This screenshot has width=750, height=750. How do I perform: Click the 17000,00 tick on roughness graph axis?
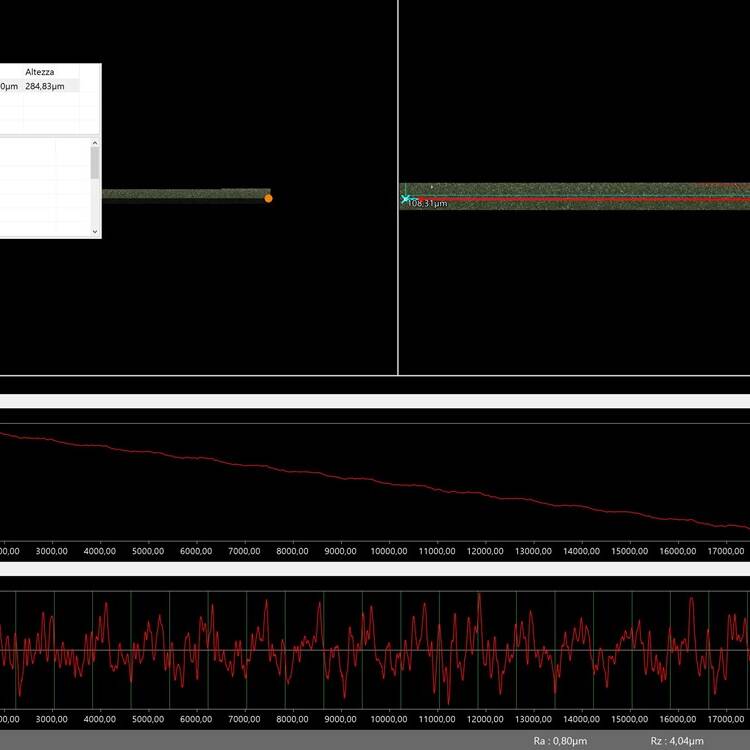pyautogui.click(x=725, y=719)
